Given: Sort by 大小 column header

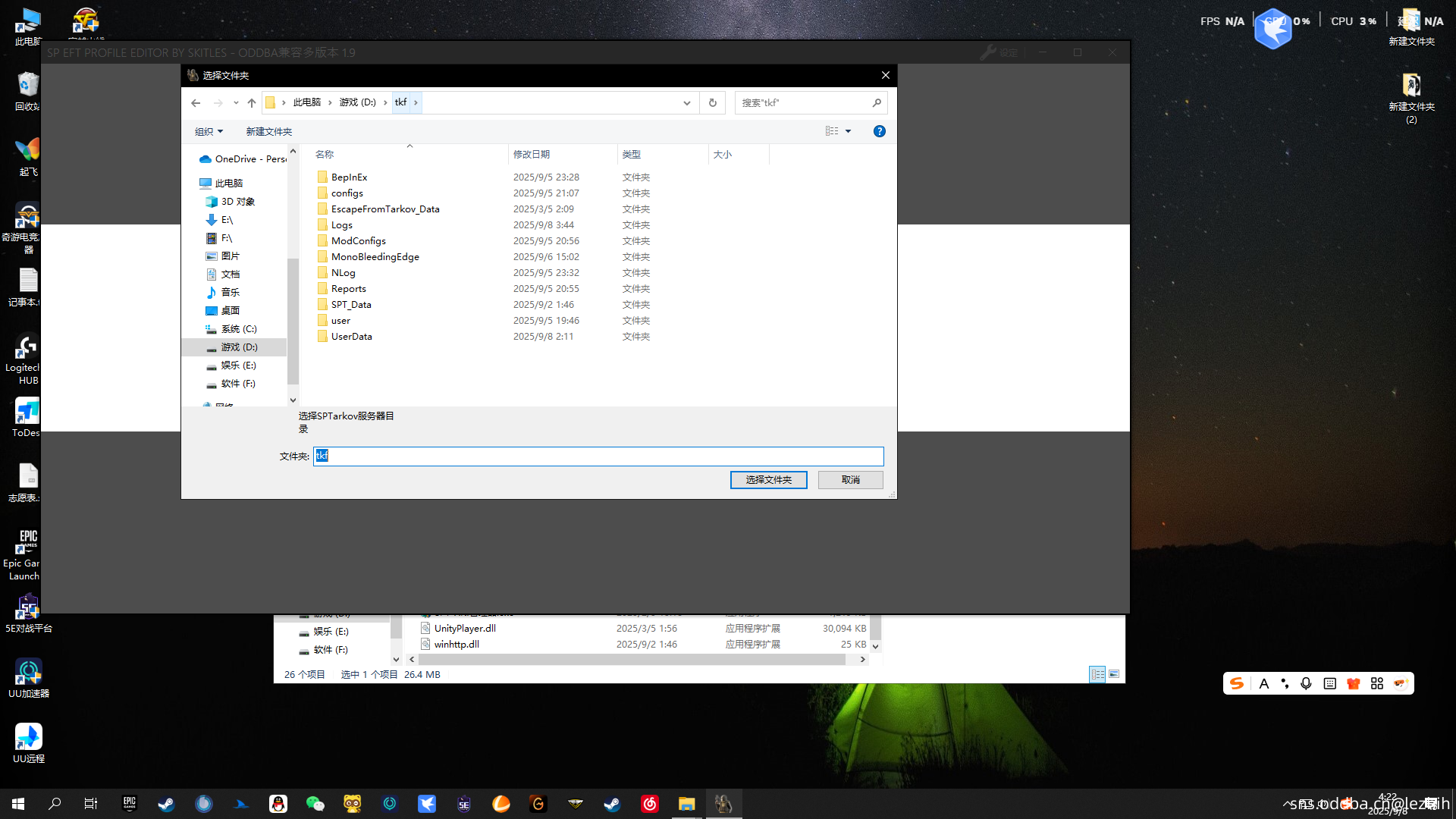Looking at the screenshot, I should pos(722,154).
